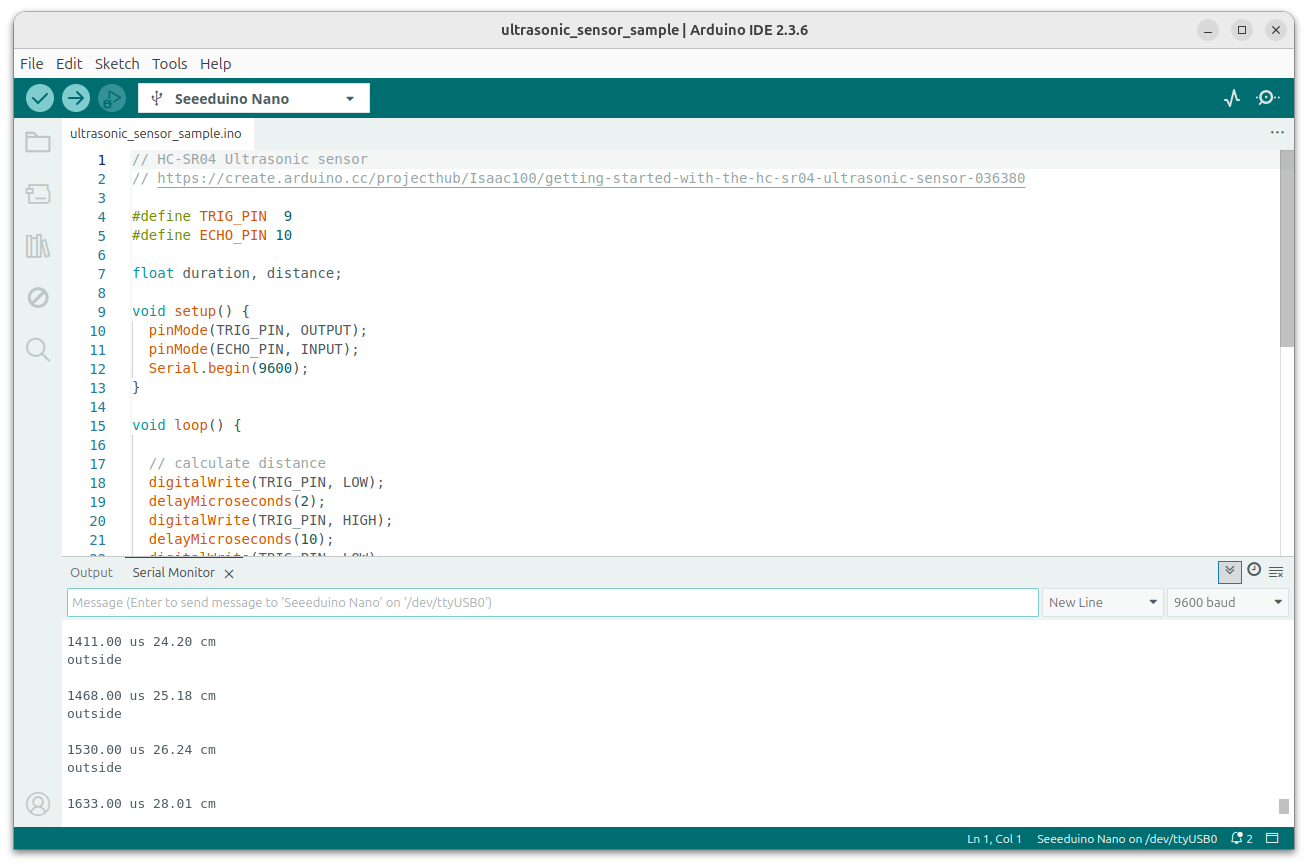
Task: Open the New Line line-ending dropdown
Action: (1102, 602)
